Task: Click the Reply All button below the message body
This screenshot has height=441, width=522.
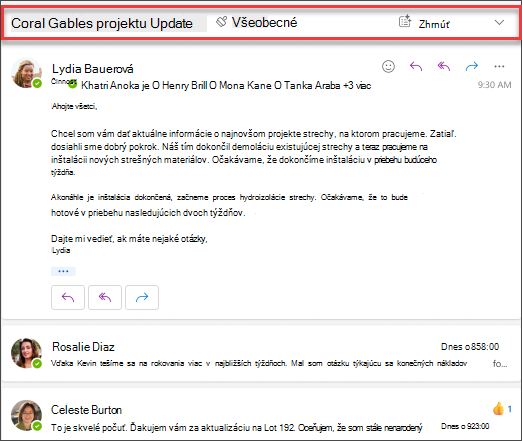Action: (x=105, y=297)
